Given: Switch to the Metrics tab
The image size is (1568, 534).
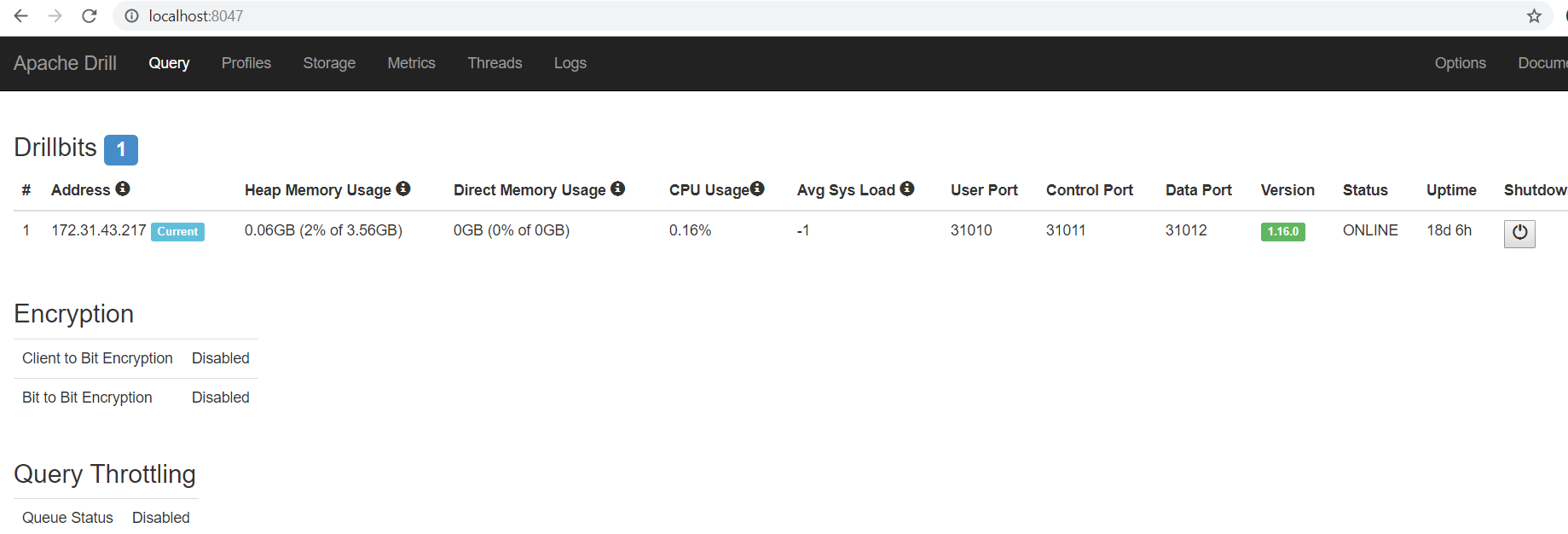Looking at the screenshot, I should click(411, 63).
